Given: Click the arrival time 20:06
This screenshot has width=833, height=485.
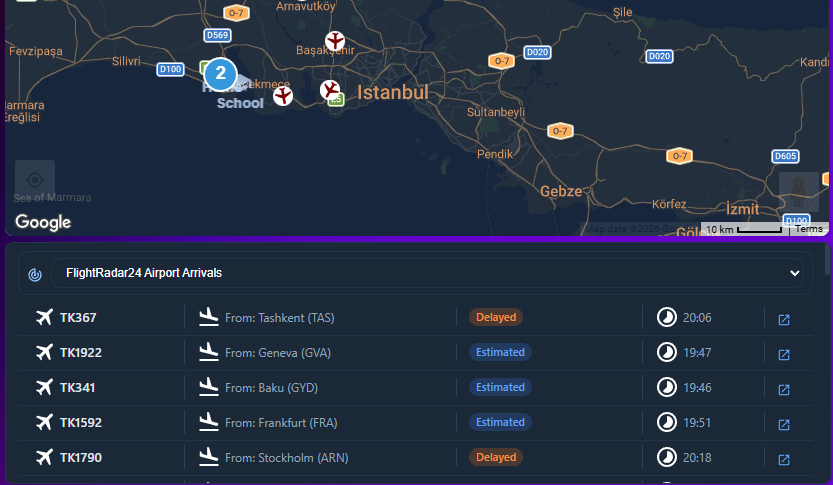Looking at the screenshot, I should (697, 318).
